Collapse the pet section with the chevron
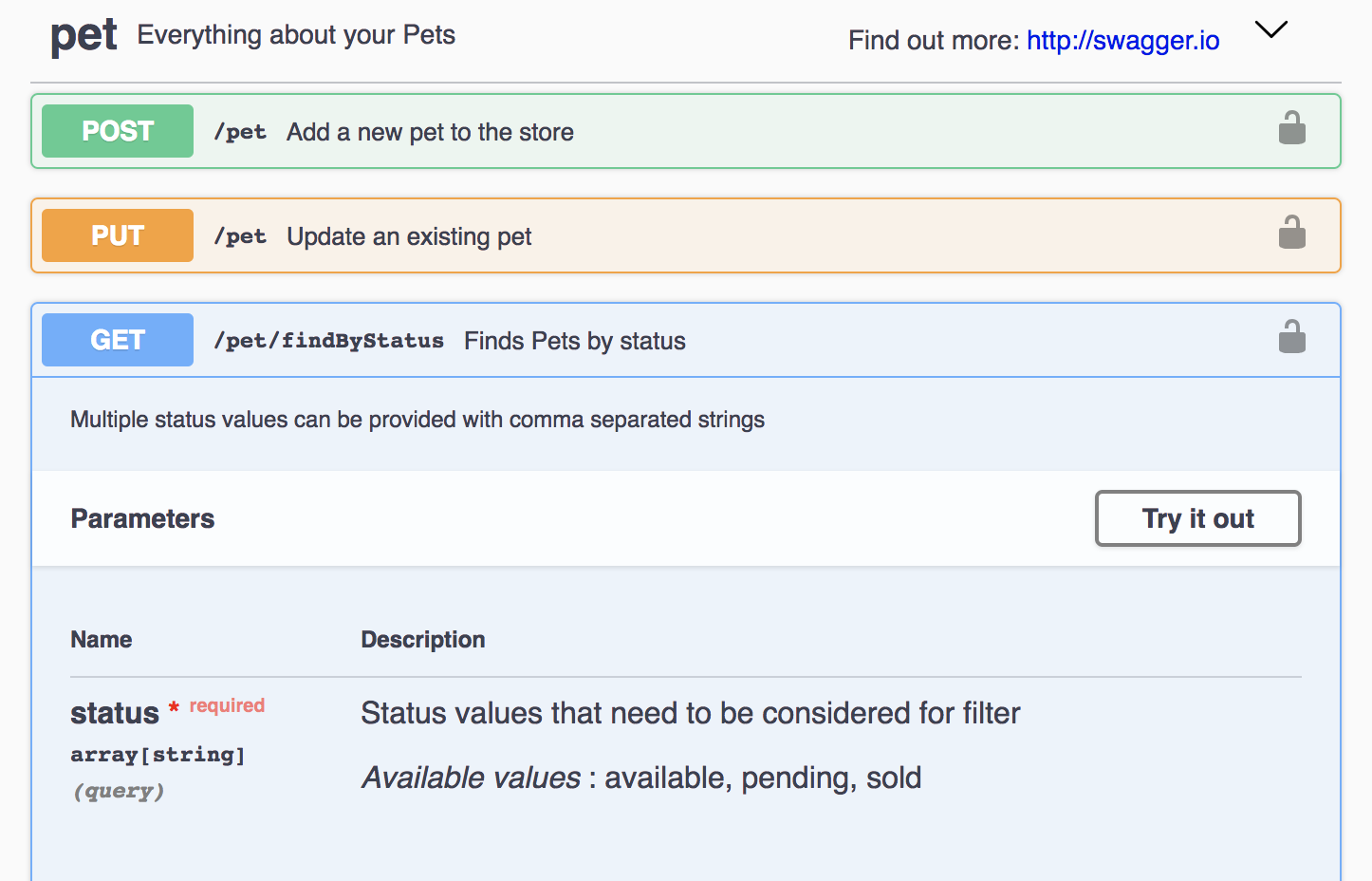The height and width of the screenshot is (881, 1372). click(x=1271, y=29)
